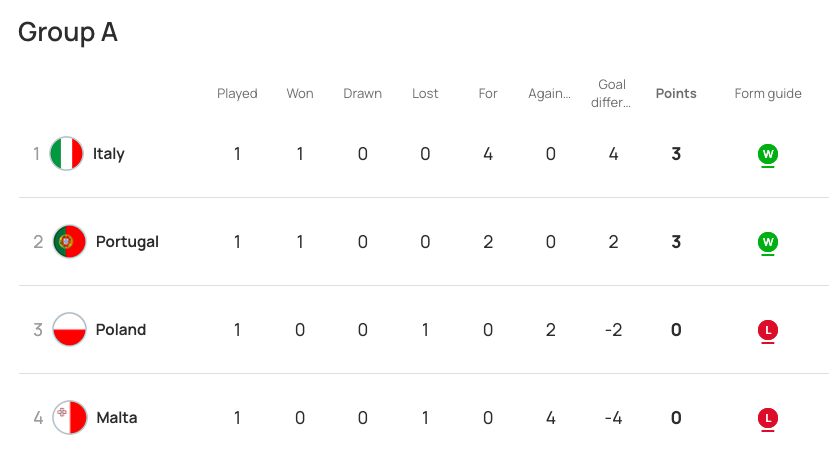Click Portugal's green W form badge
This screenshot has height=461, width=836.
pos(767,242)
